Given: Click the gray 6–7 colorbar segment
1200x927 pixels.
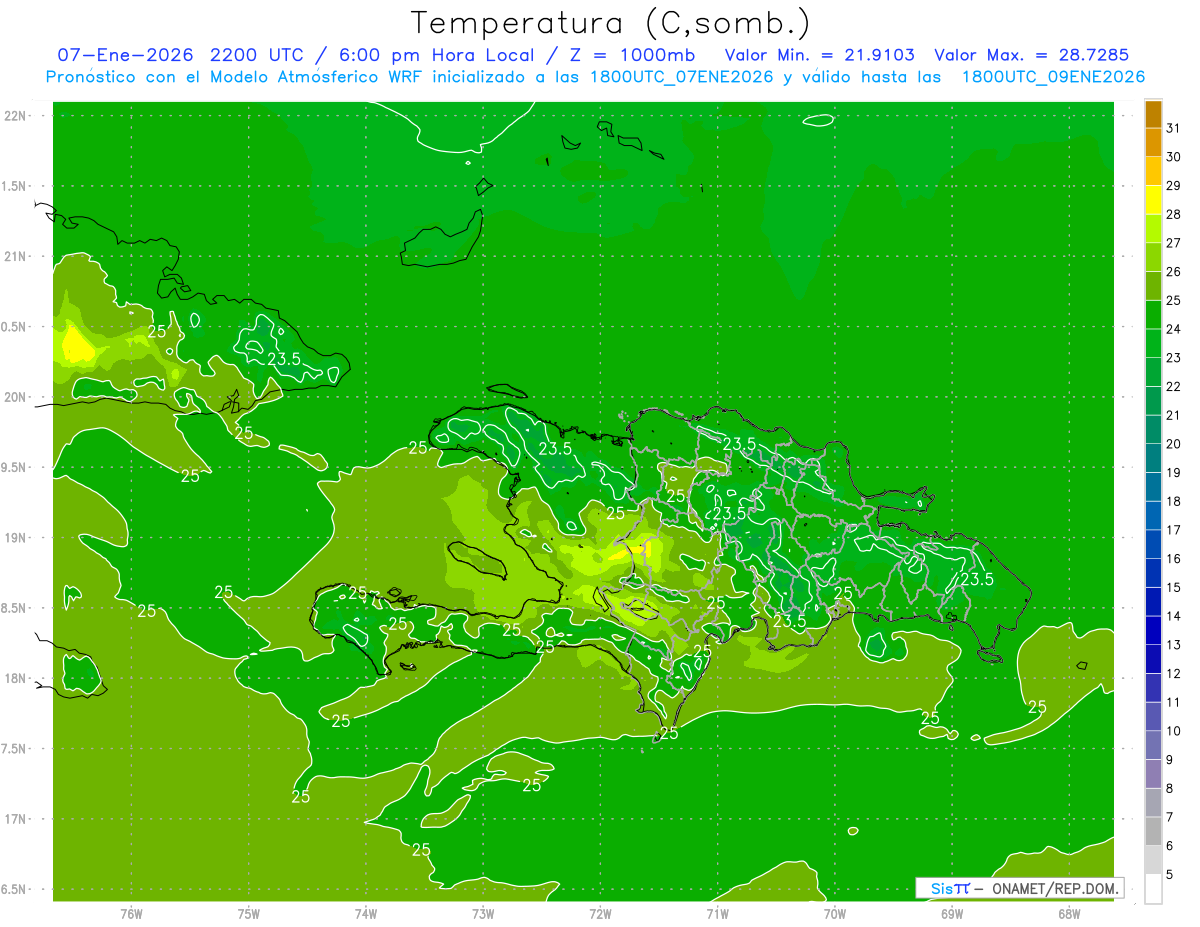Looking at the screenshot, I should point(1153,831).
